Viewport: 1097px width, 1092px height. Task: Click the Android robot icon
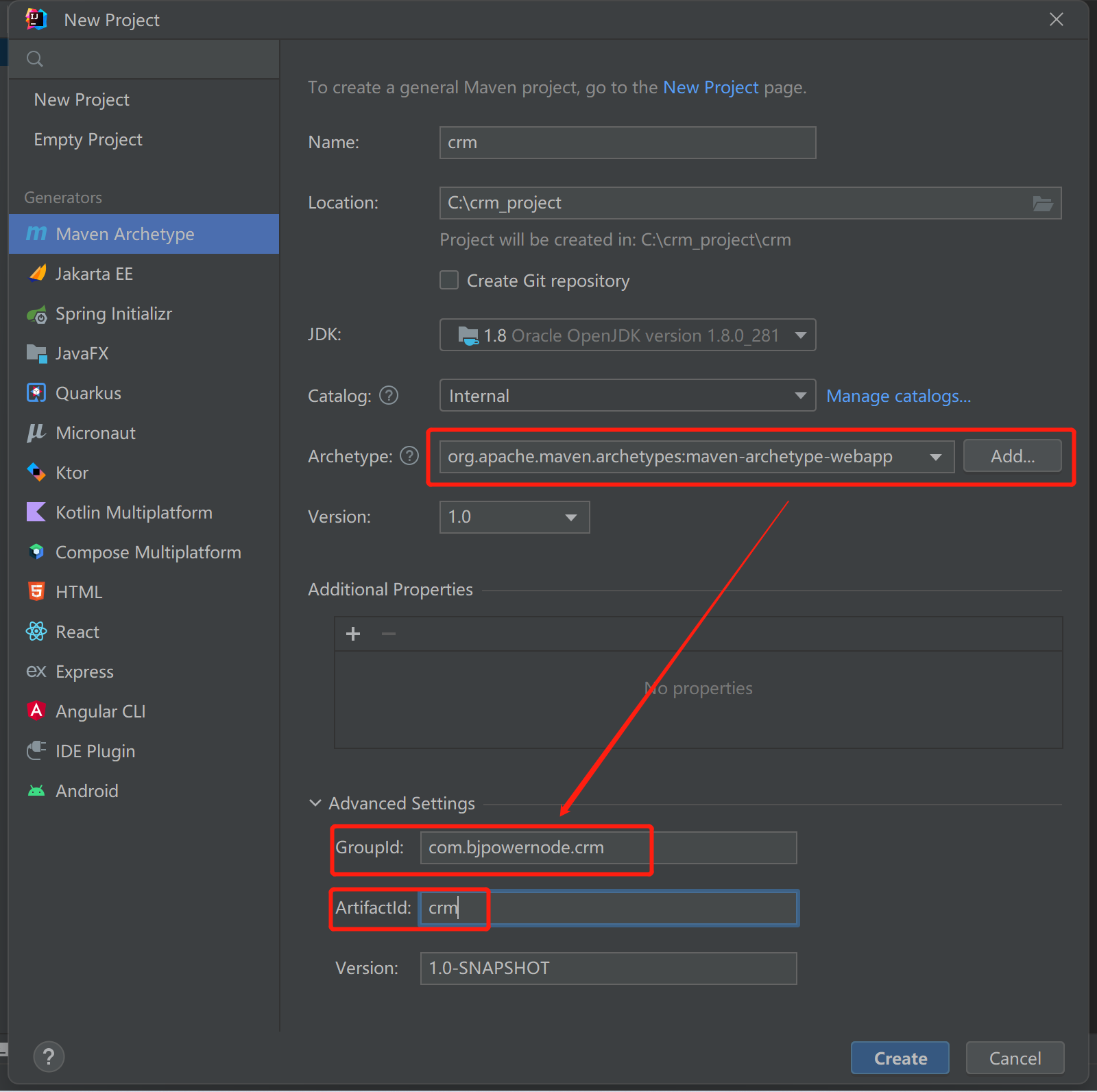click(x=36, y=791)
